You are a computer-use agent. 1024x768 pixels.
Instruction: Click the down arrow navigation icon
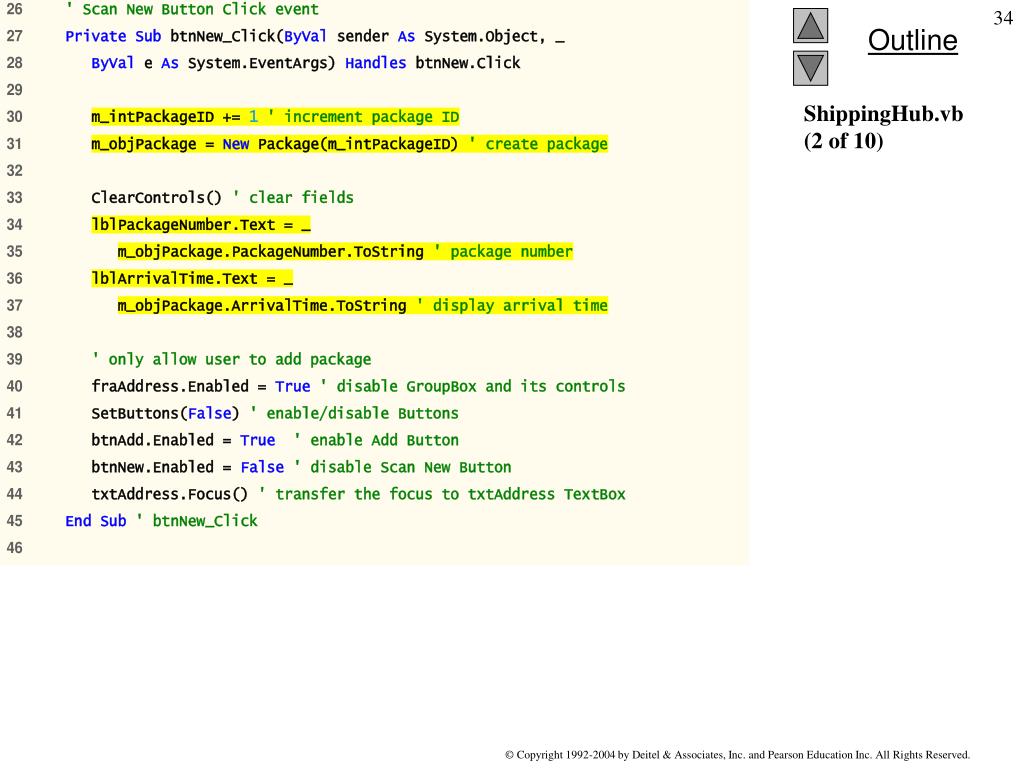coord(810,69)
